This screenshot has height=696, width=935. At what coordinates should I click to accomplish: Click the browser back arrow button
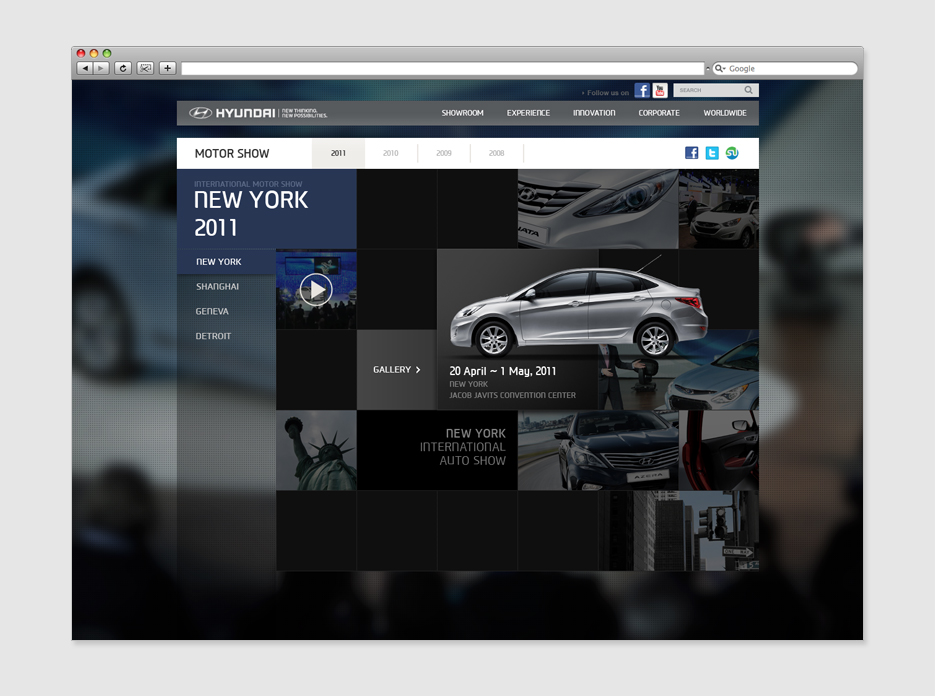[85, 68]
